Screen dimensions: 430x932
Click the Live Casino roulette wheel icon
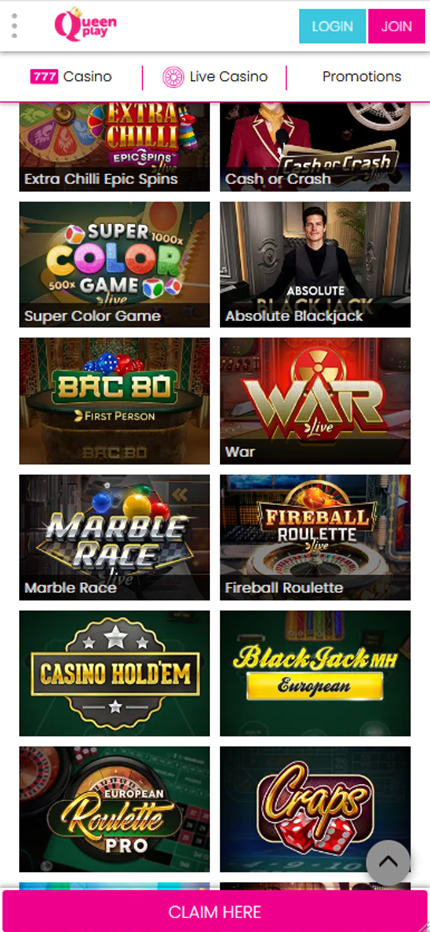coord(173,77)
